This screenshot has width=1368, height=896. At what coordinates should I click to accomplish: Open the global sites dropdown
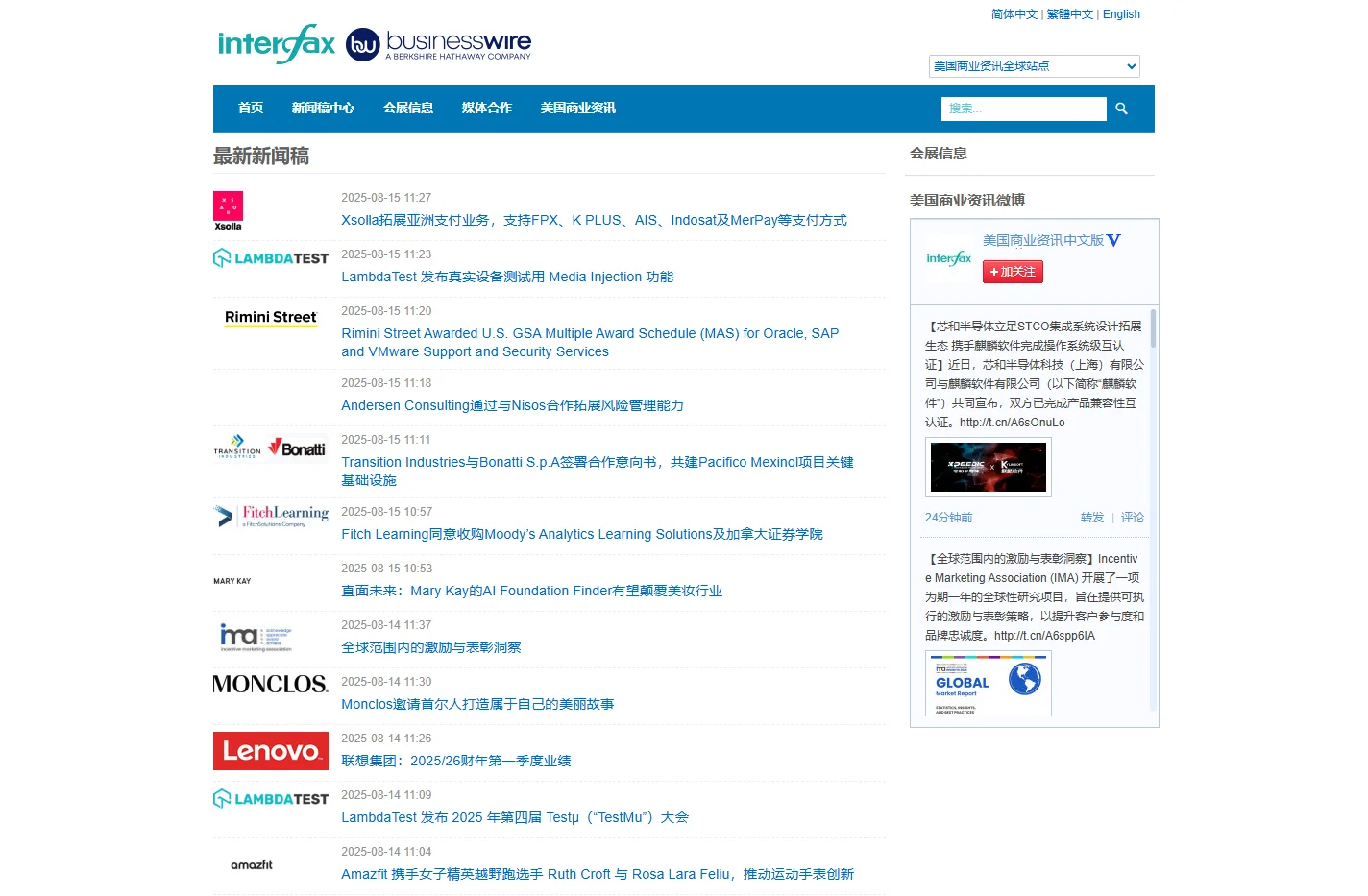tap(1034, 66)
